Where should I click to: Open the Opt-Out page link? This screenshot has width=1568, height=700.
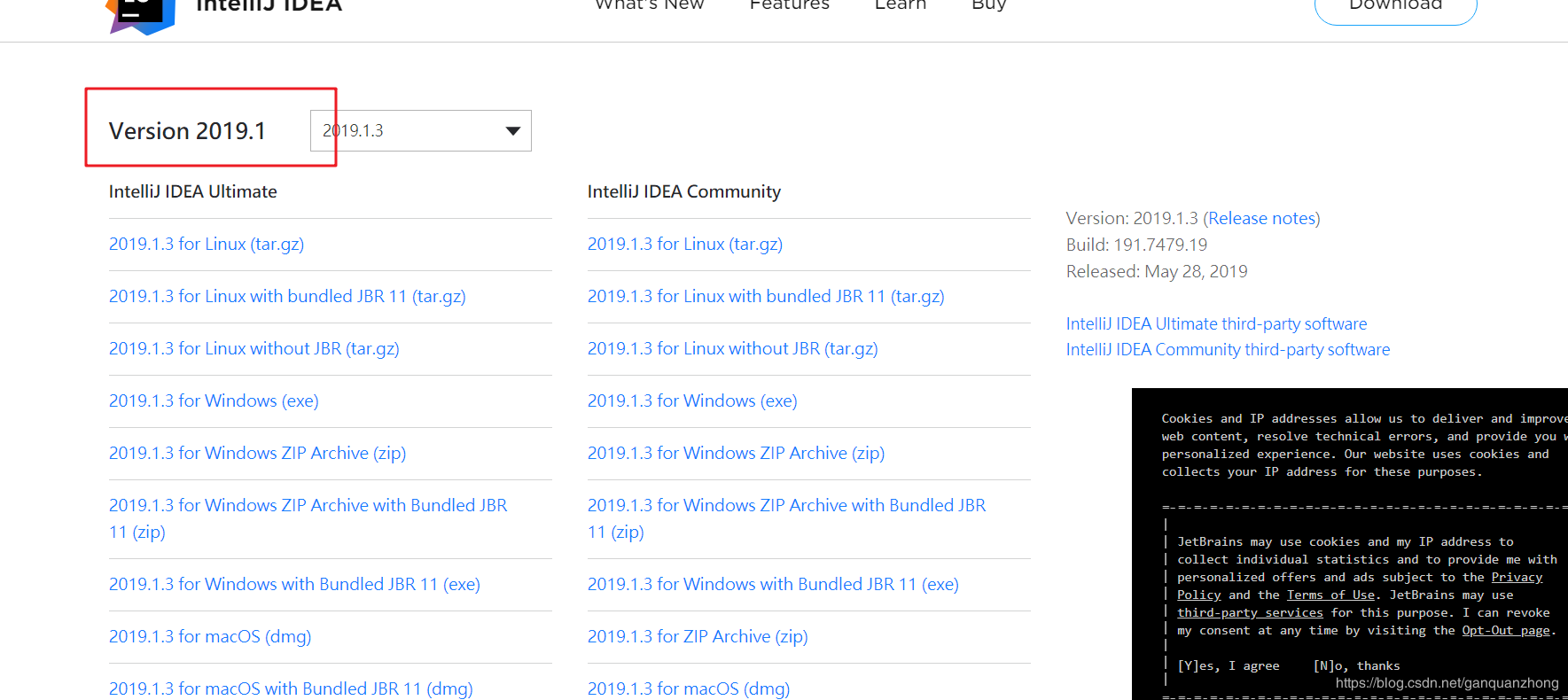point(1505,631)
